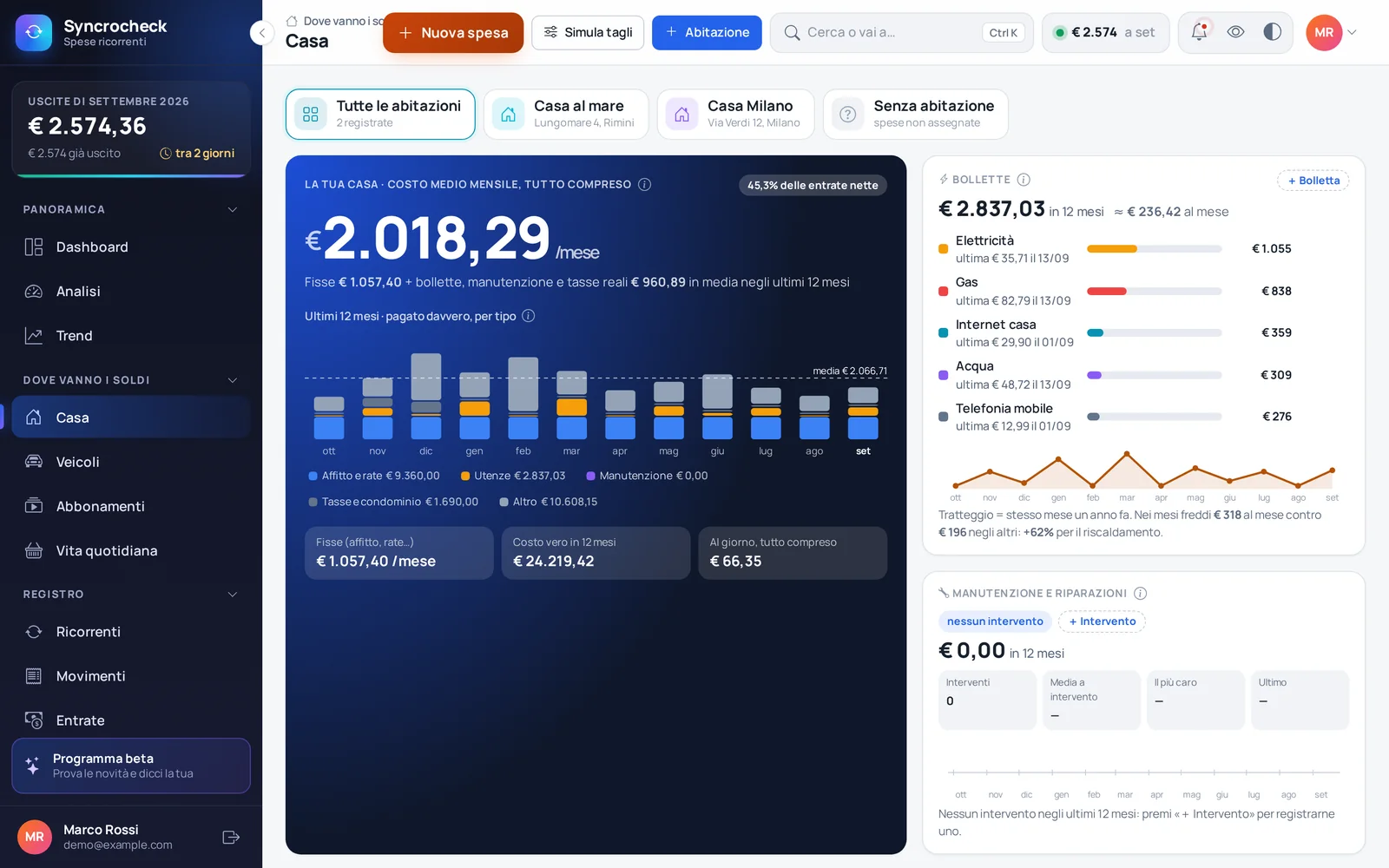Open Programma beta banner
The height and width of the screenshot is (868, 1389).
coord(131,766)
